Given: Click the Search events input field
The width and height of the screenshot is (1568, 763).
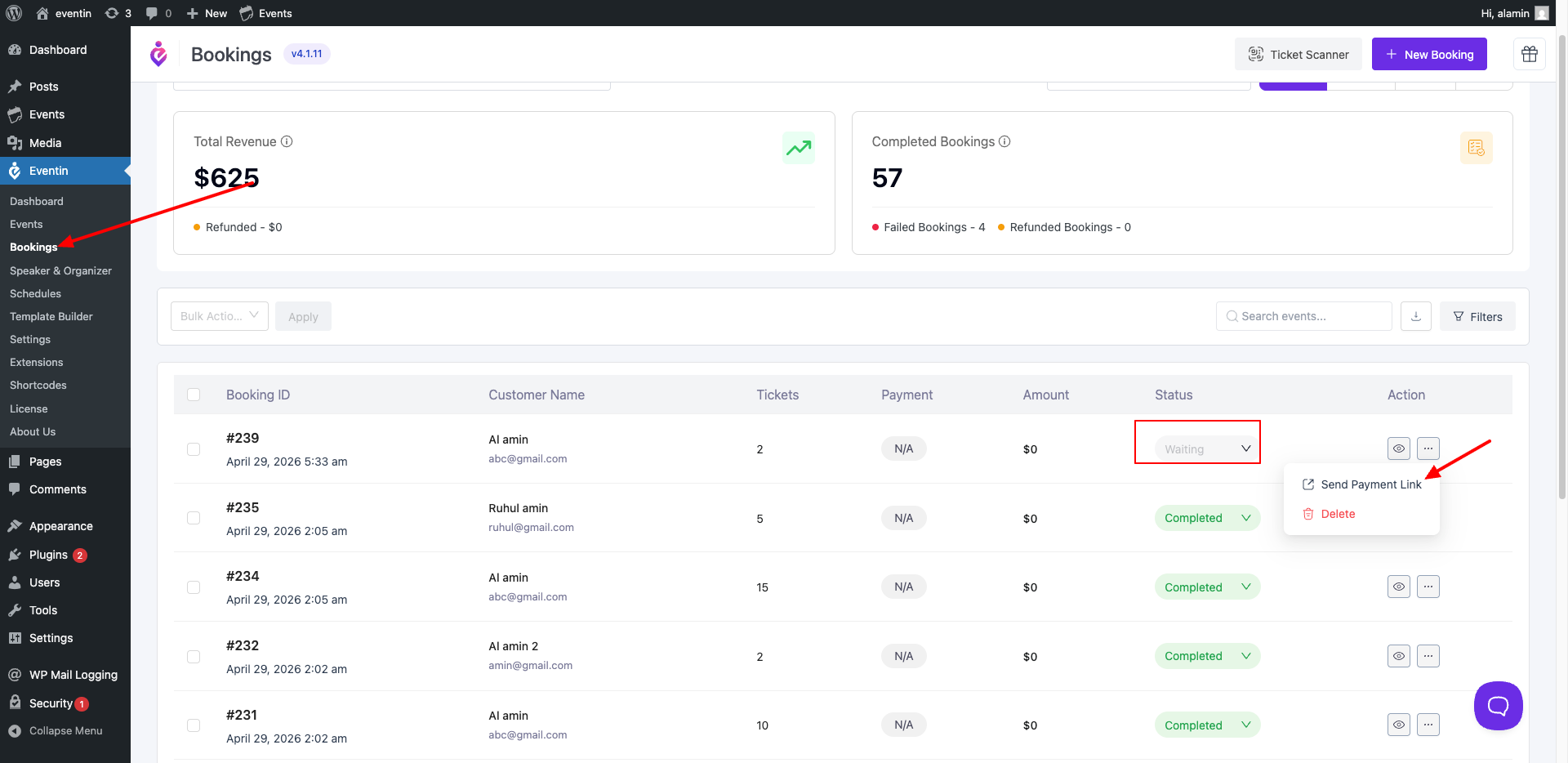Looking at the screenshot, I should (x=1303, y=316).
